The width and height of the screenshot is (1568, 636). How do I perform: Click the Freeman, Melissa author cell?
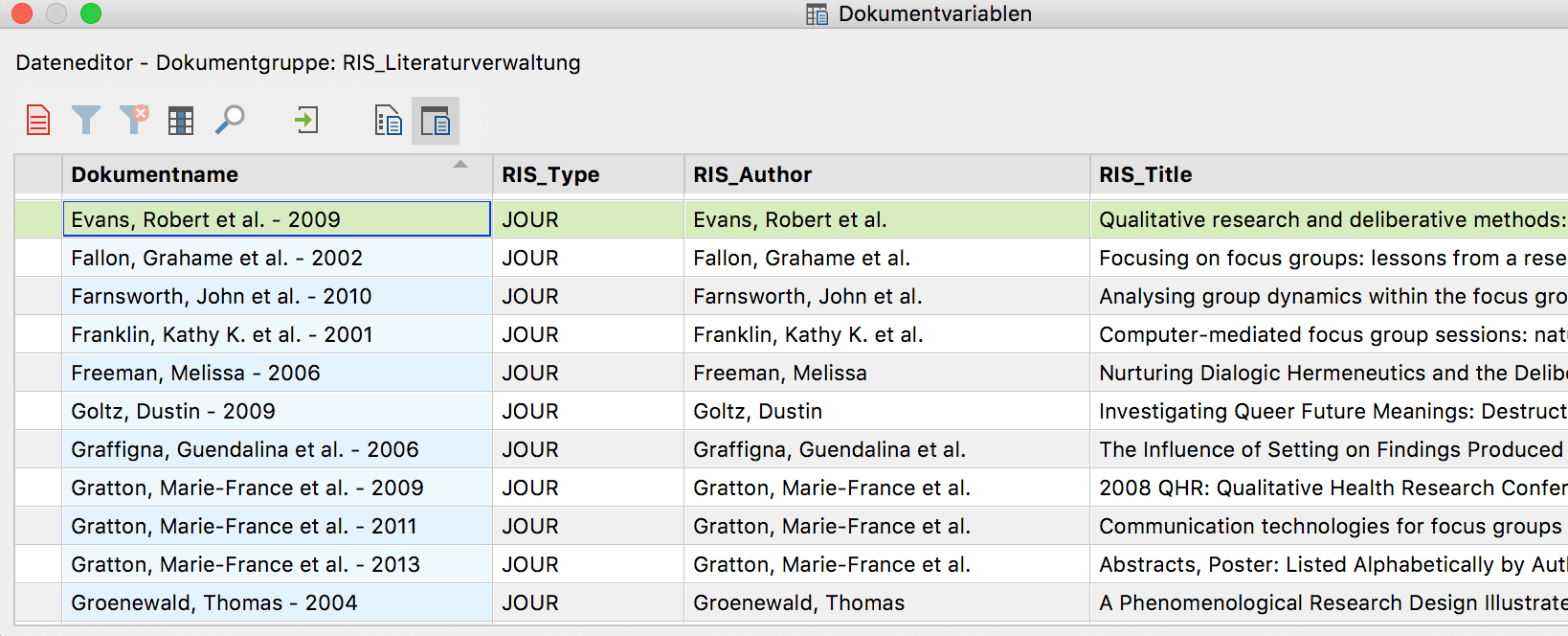780,374
